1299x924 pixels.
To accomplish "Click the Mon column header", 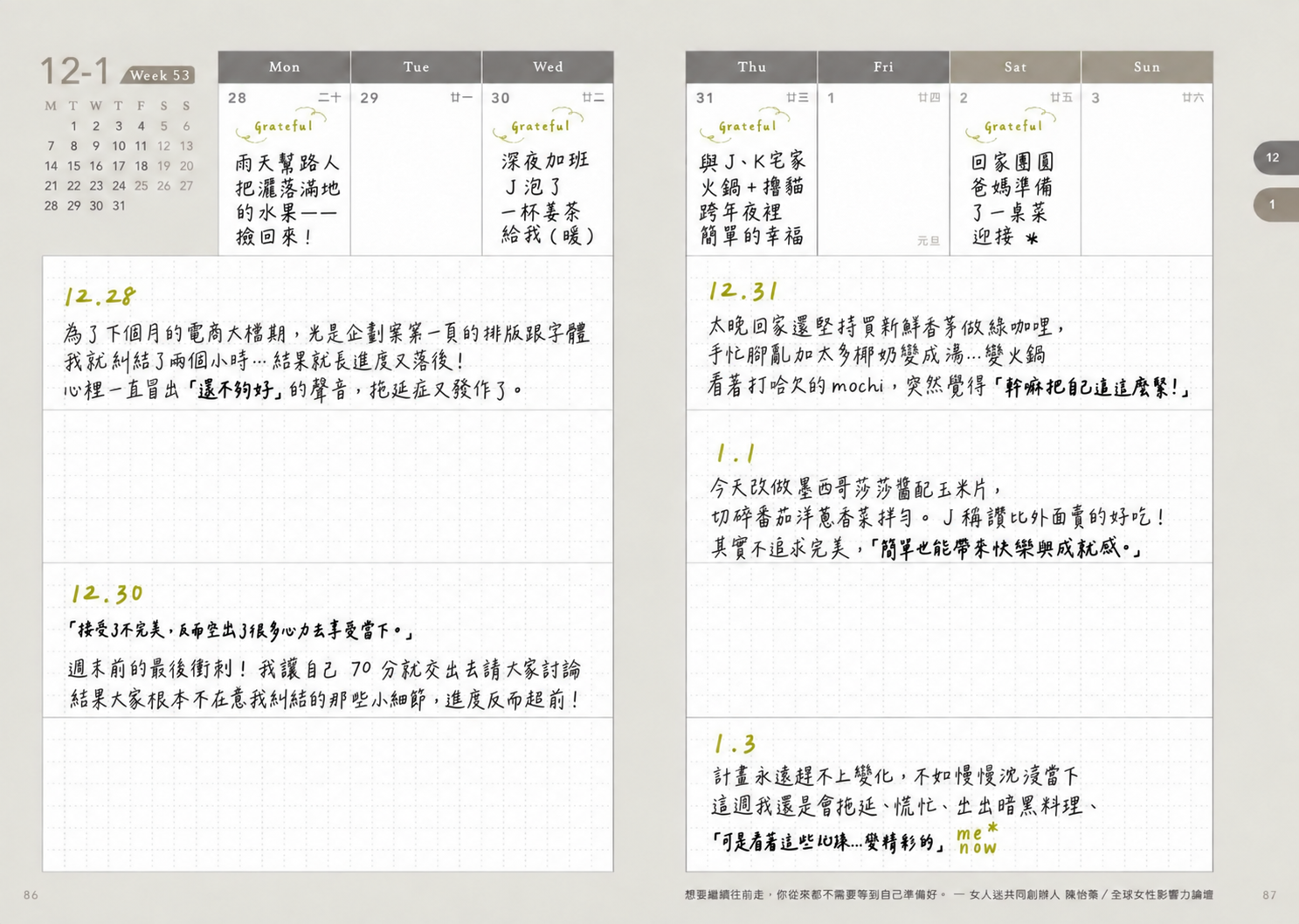I will coord(284,67).
